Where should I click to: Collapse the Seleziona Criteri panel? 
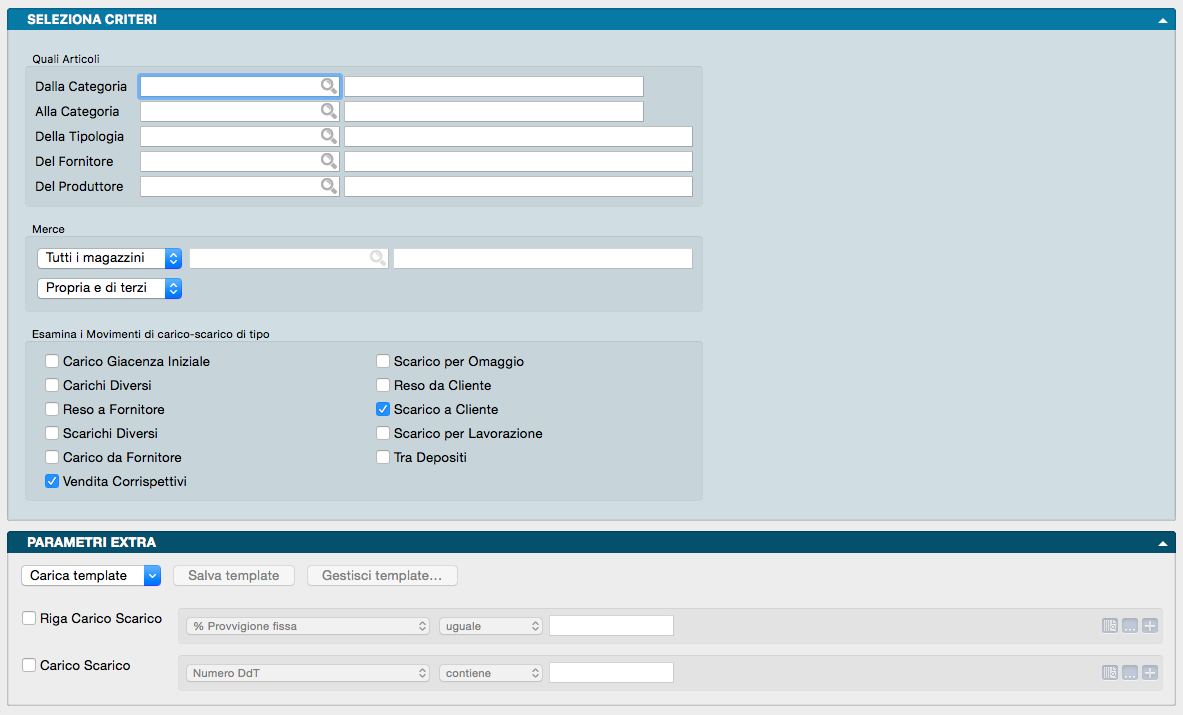click(x=1163, y=20)
